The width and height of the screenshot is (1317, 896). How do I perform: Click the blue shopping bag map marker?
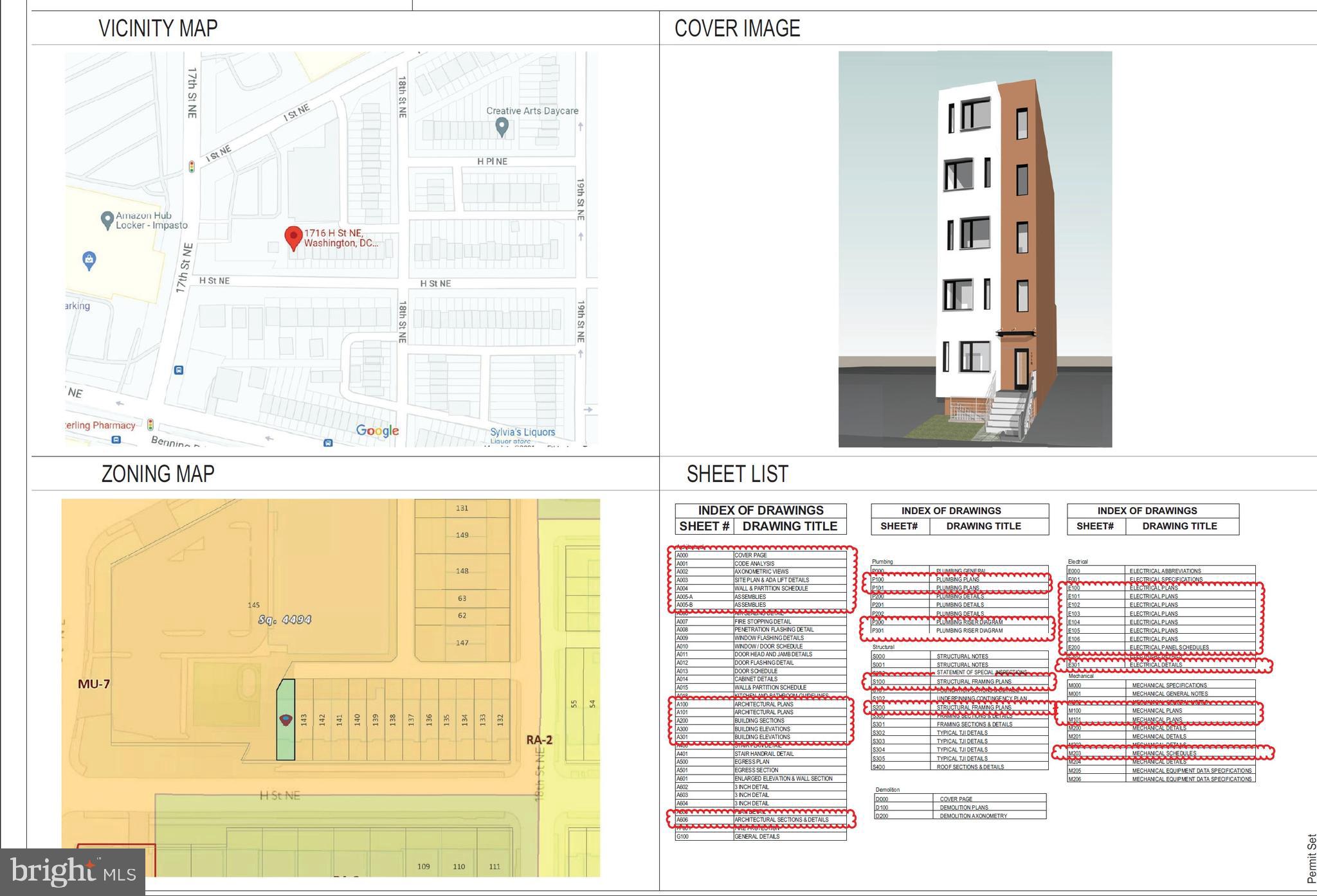click(89, 260)
